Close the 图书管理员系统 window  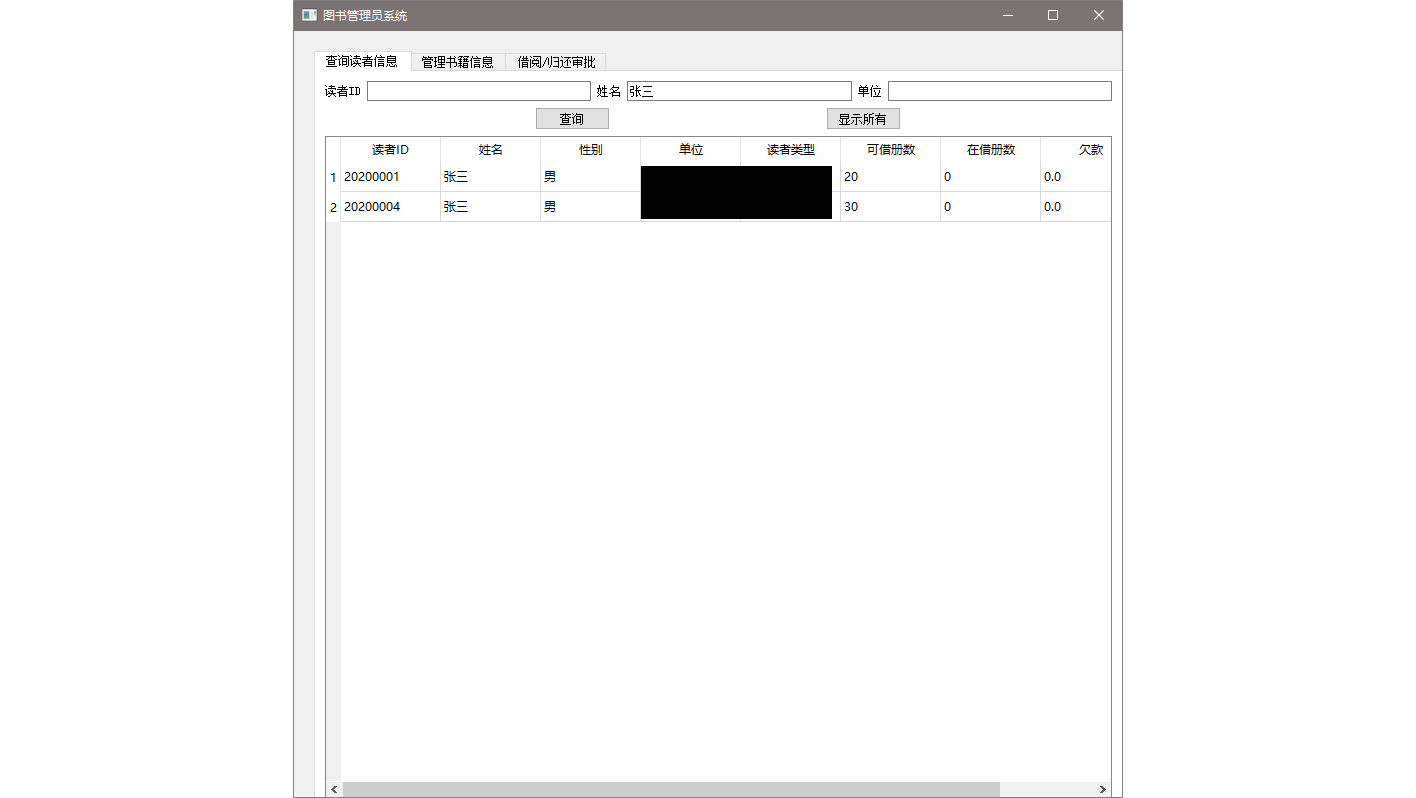coord(1099,15)
